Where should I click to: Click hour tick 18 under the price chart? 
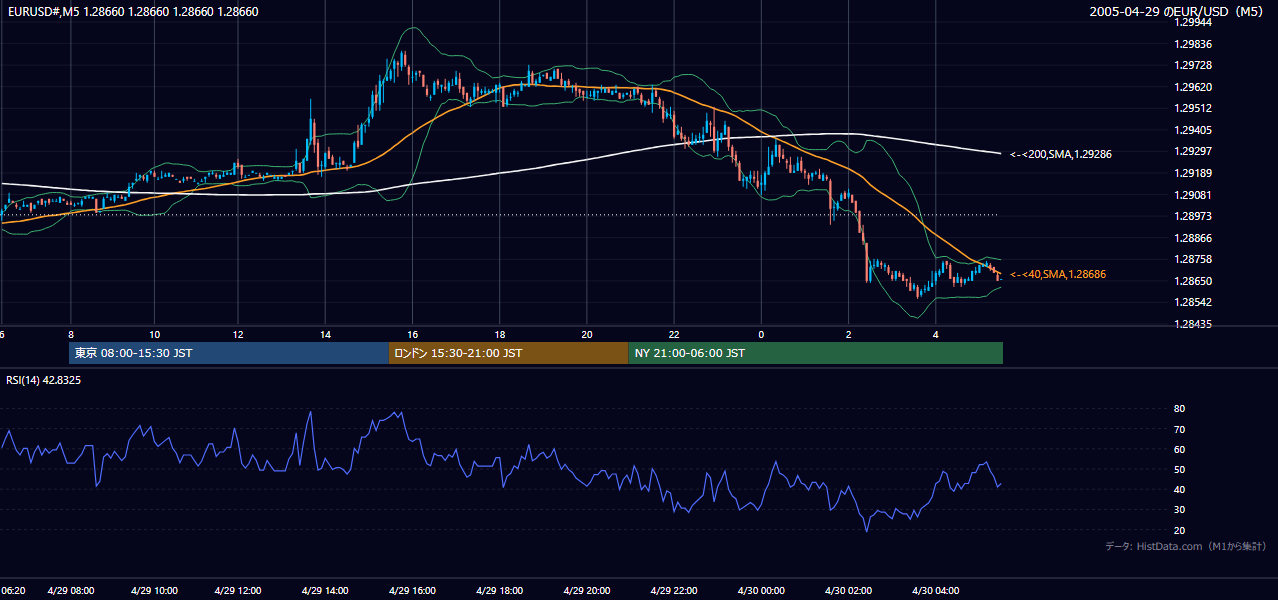tap(499, 334)
